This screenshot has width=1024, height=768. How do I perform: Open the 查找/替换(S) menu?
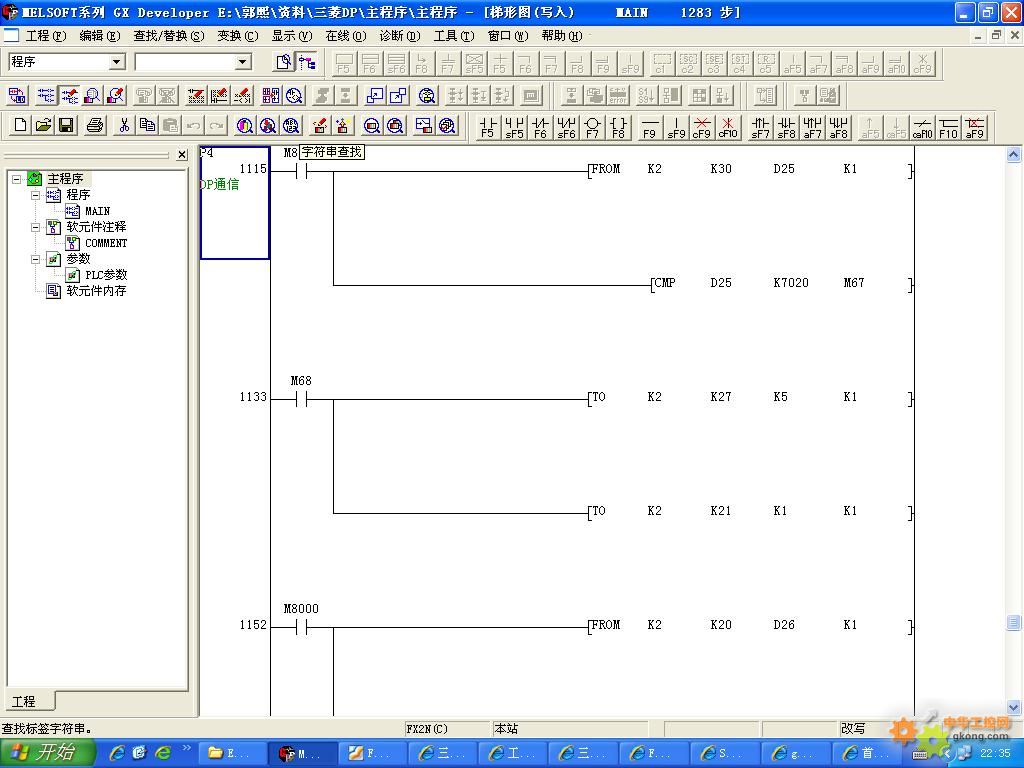tap(169, 36)
